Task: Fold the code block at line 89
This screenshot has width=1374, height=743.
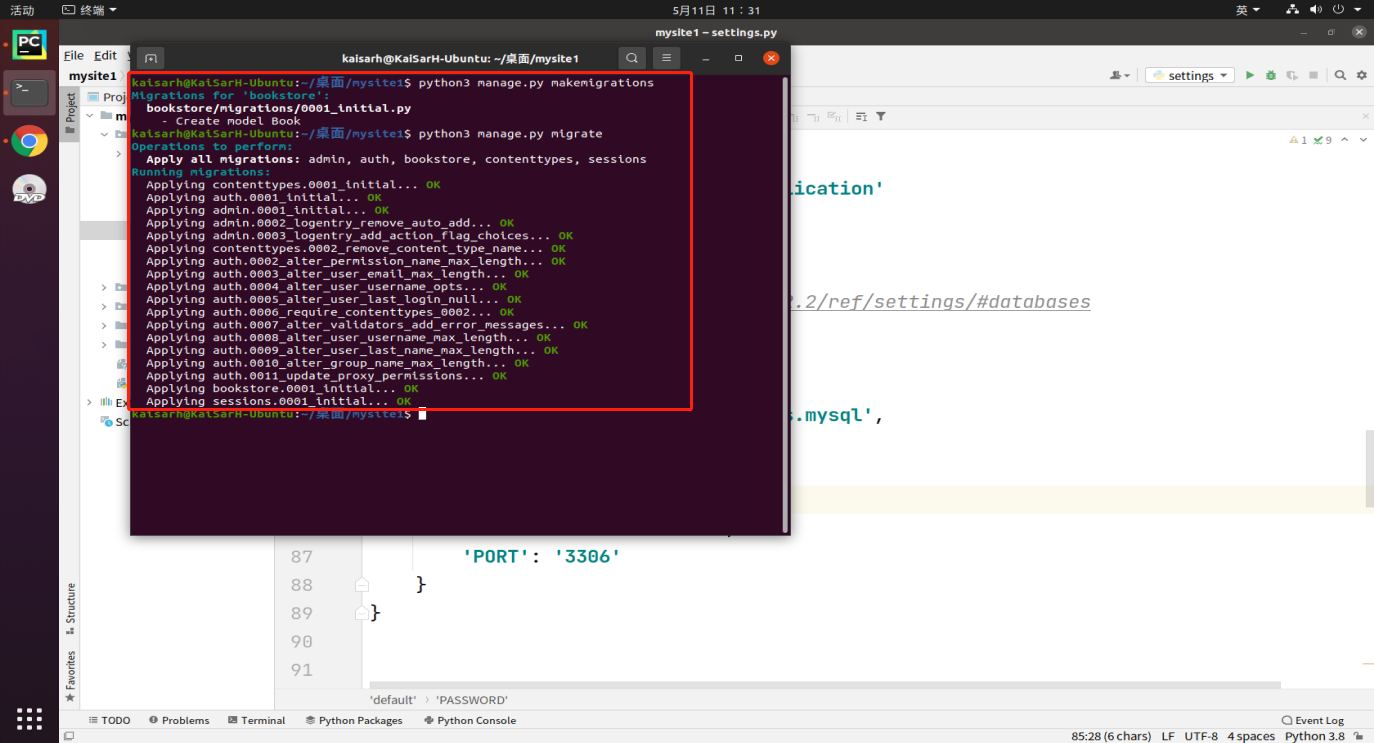Action: (x=362, y=613)
